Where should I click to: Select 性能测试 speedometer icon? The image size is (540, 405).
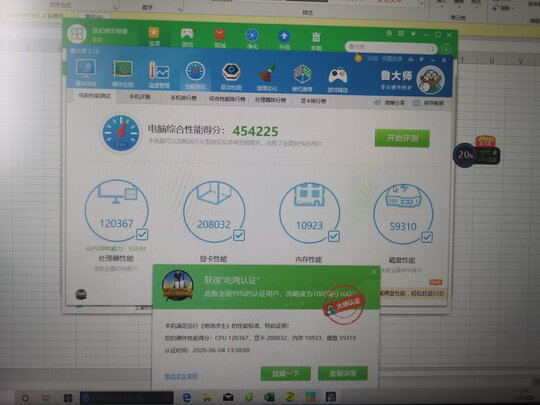click(x=195, y=71)
